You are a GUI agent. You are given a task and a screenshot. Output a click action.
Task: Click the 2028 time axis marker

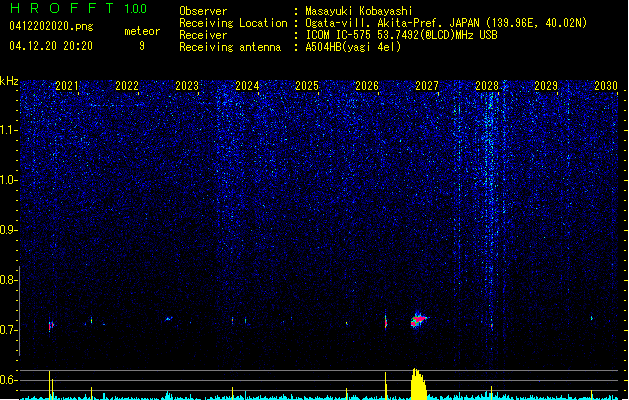[487, 86]
